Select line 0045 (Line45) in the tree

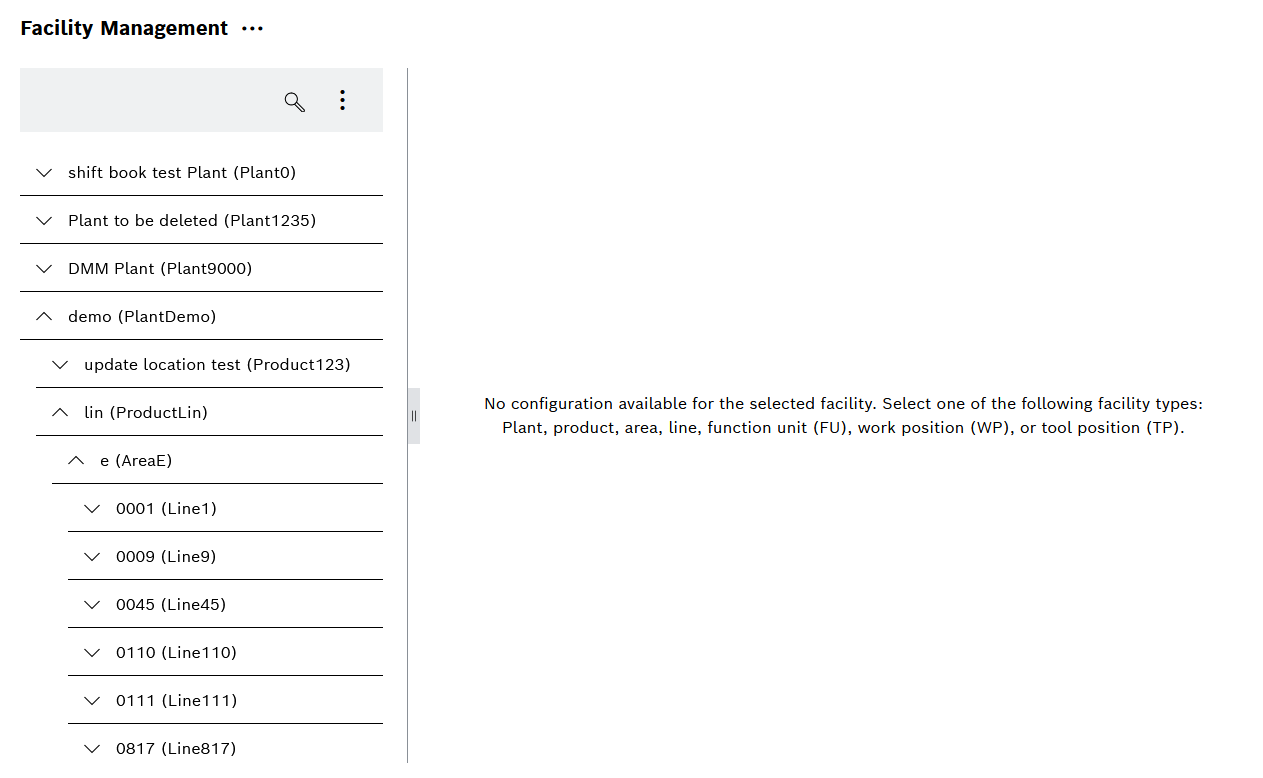click(x=171, y=604)
